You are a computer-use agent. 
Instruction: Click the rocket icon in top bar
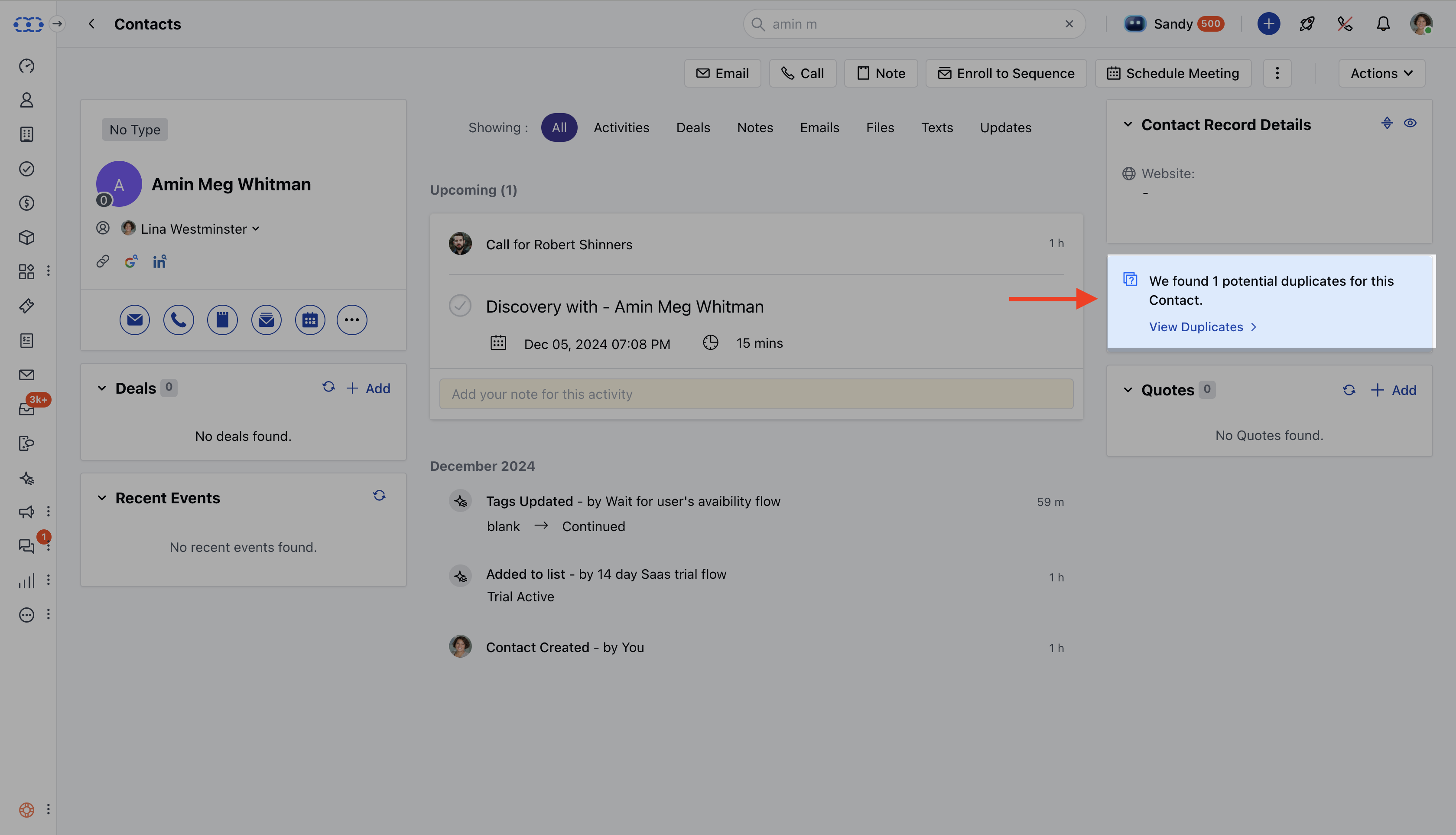coord(1306,24)
